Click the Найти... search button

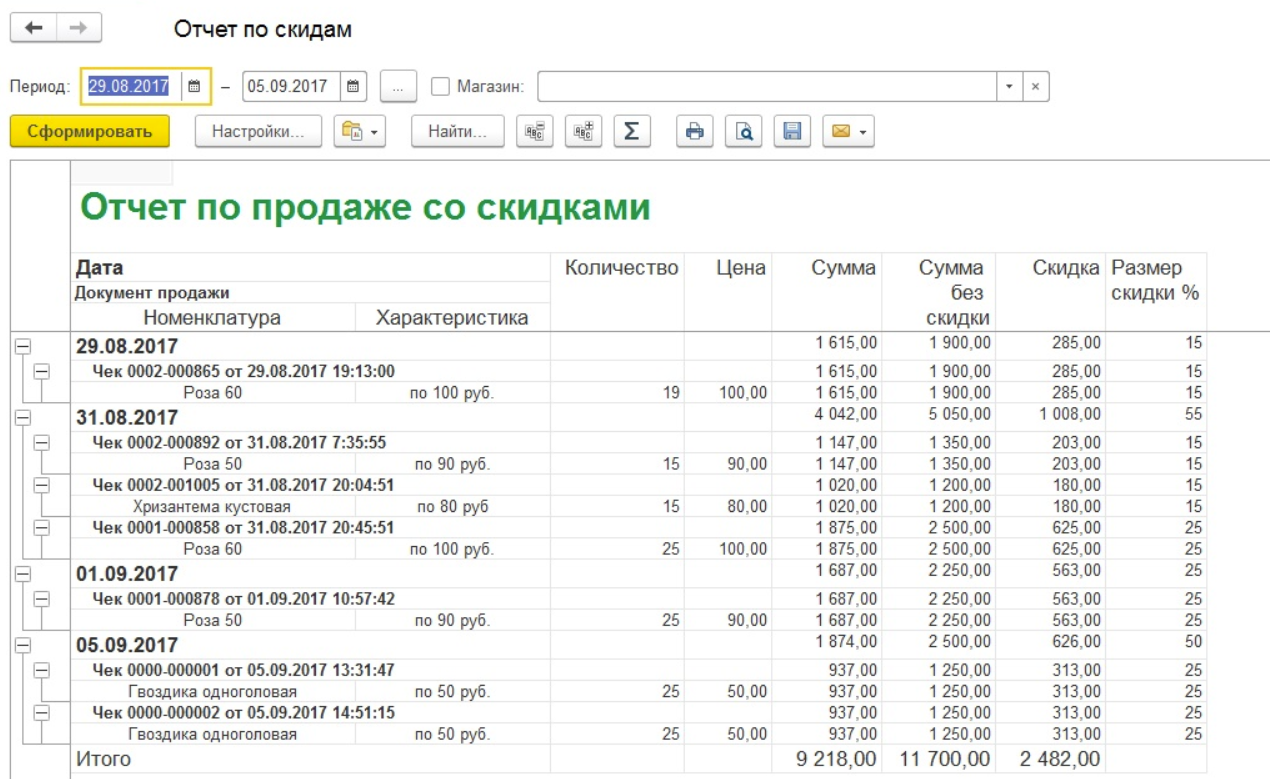tap(457, 131)
